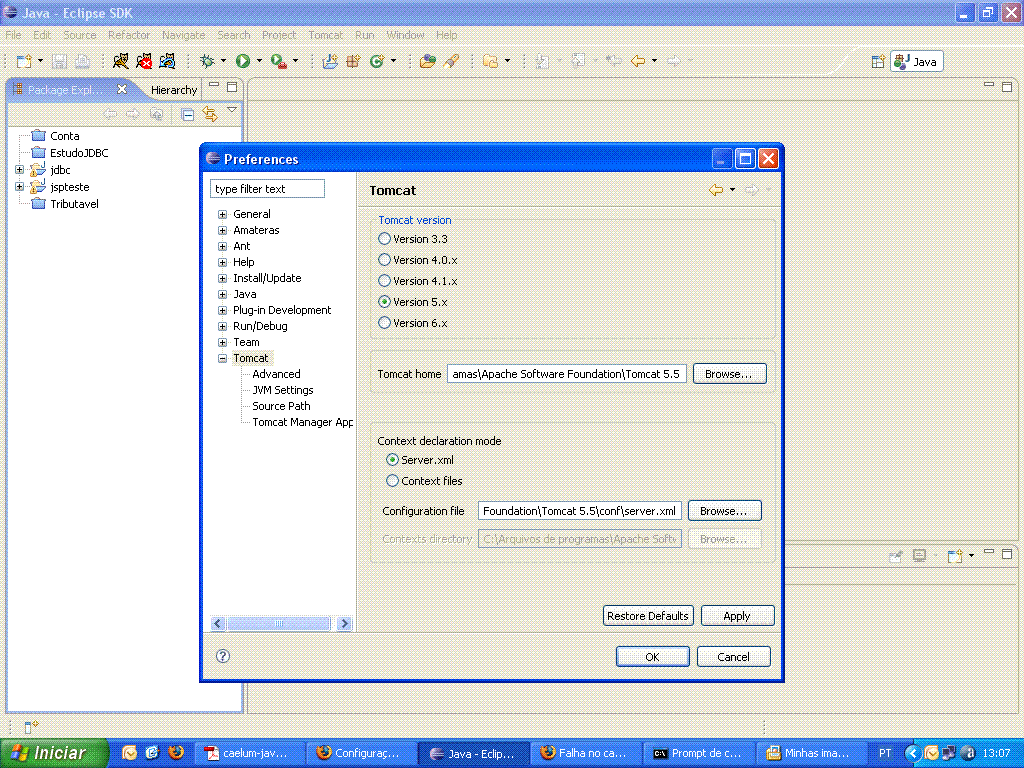This screenshot has height=768, width=1024.
Task: Expand the jspteste project in Package Explorer
Action: pyautogui.click(x=20, y=187)
